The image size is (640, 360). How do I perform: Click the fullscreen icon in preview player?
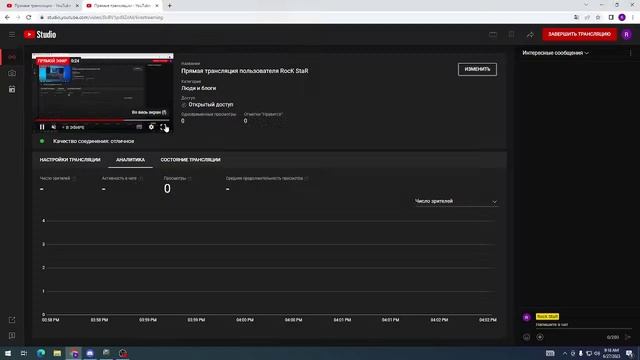163,127
